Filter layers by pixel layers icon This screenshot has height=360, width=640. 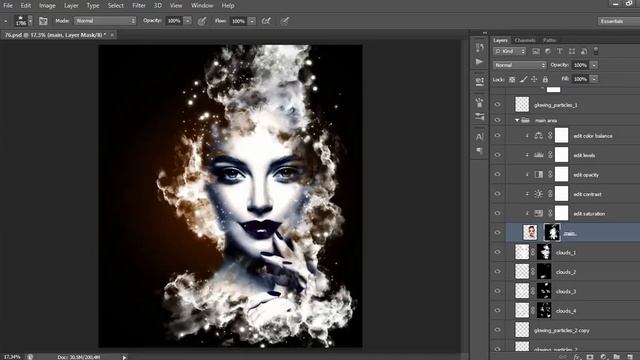[536, 51]
